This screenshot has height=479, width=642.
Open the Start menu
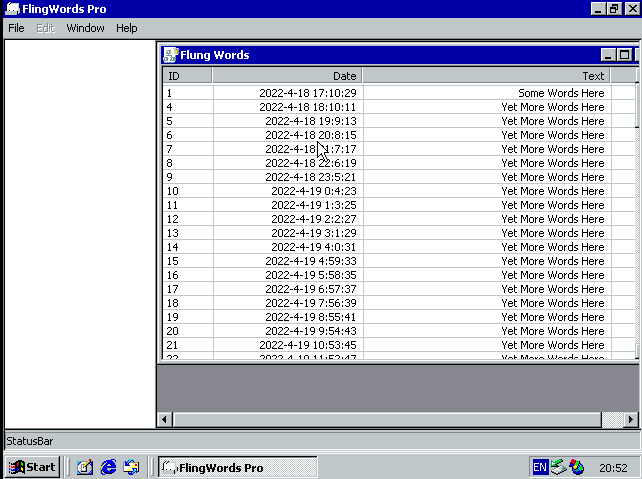point(33,467)
